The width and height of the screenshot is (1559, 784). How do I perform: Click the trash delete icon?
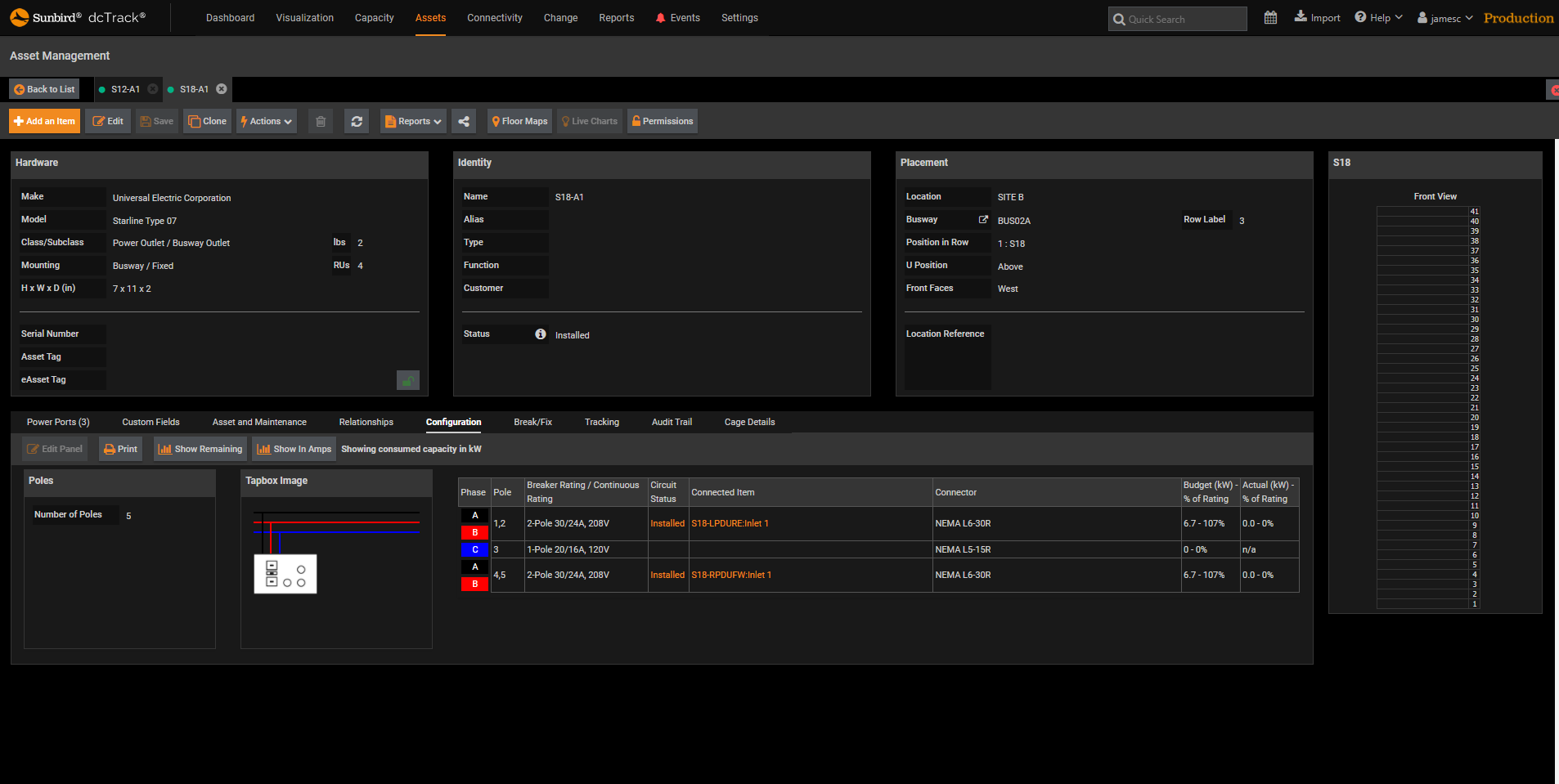pyautogui.click(x=321, y=121)
